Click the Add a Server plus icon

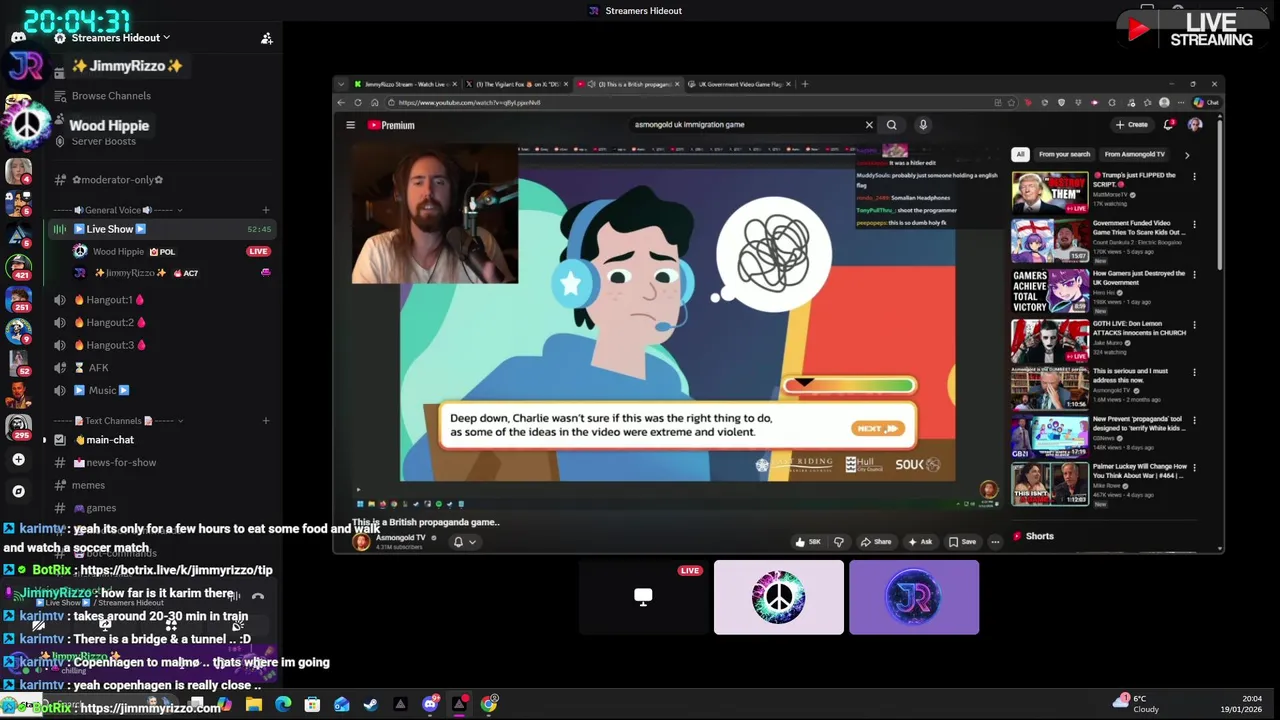[x=18, y=460]
